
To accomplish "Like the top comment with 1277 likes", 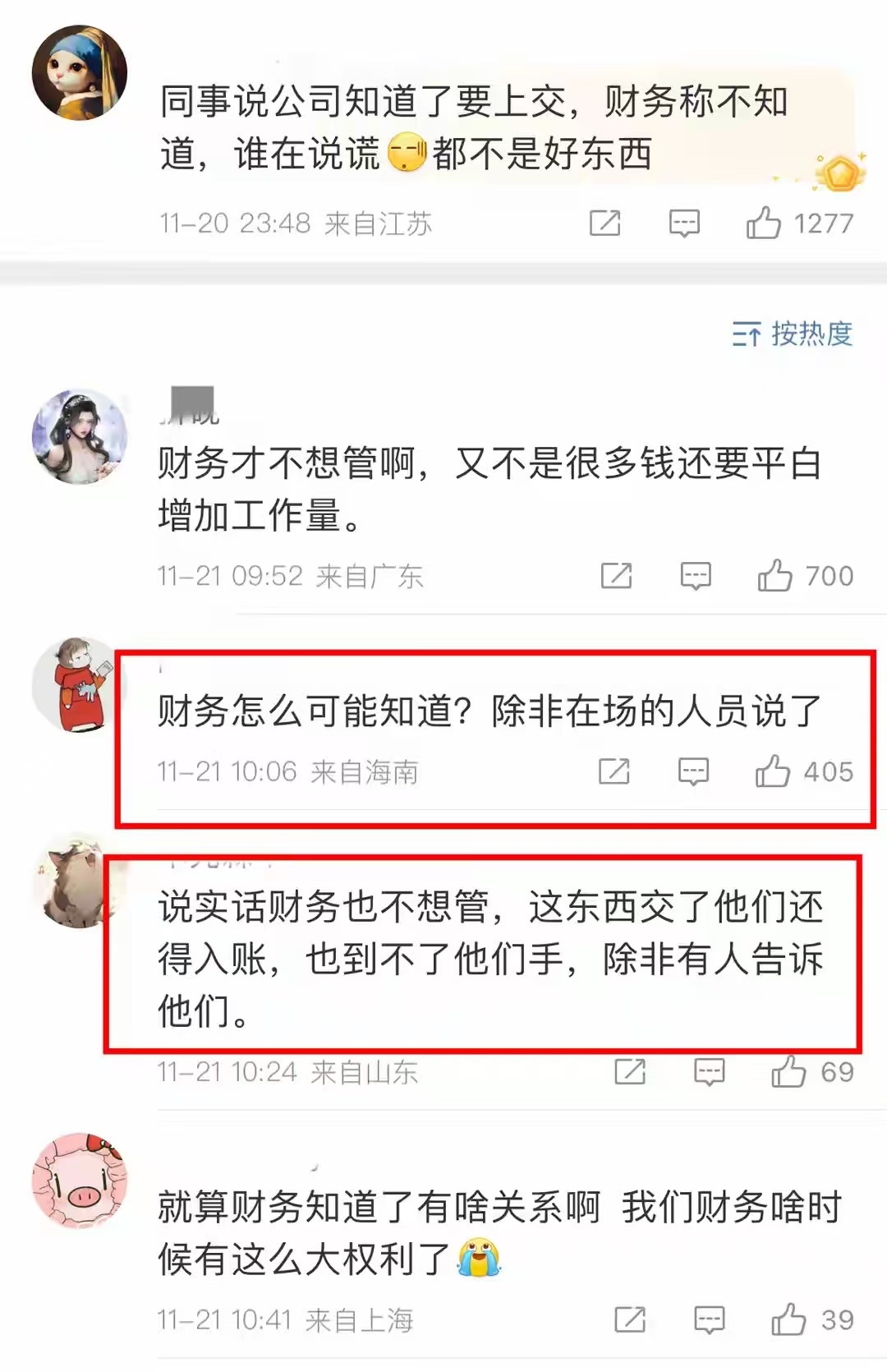I will click(x=763, y=223).
